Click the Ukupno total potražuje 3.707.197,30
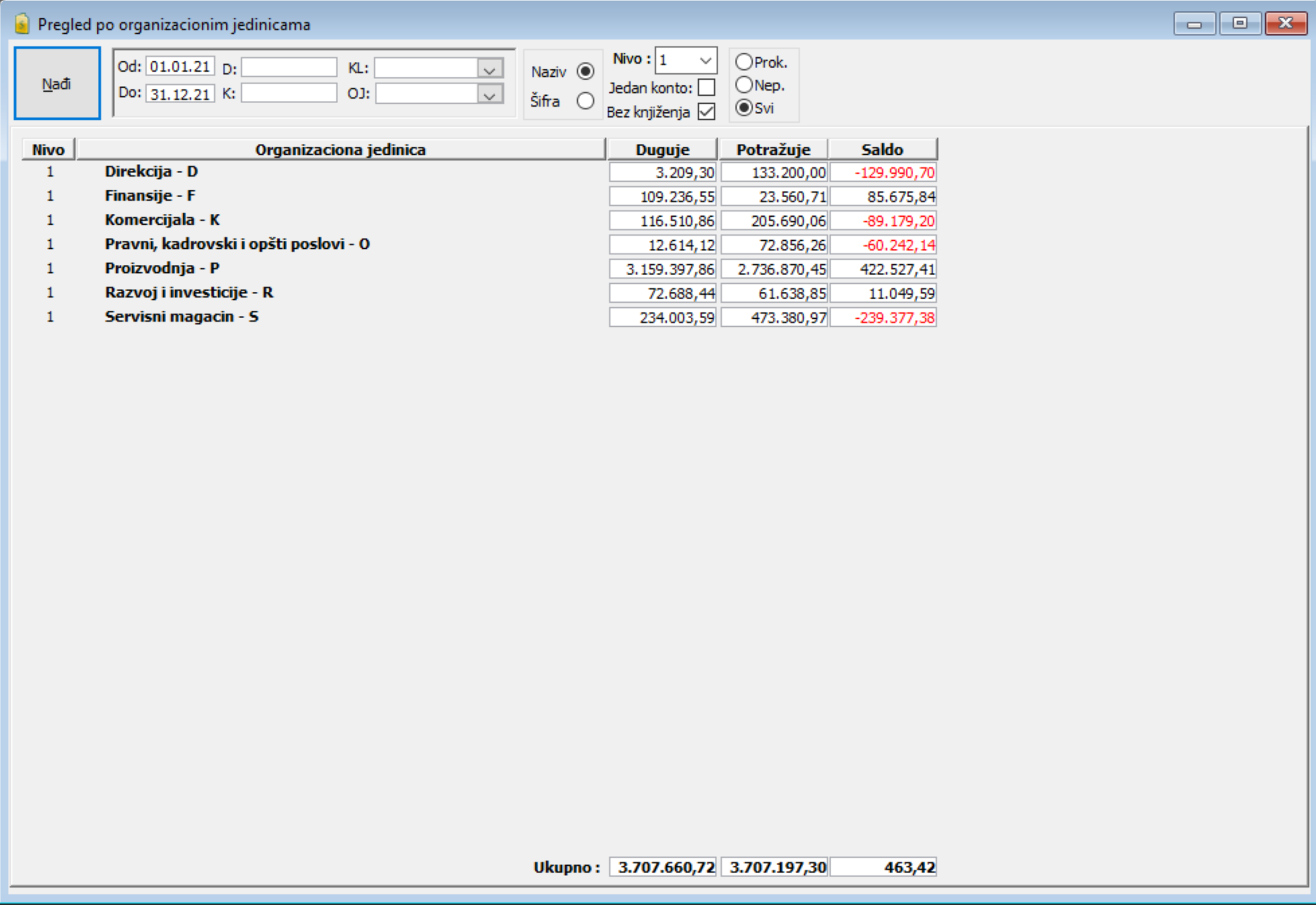 click(774, 867)
